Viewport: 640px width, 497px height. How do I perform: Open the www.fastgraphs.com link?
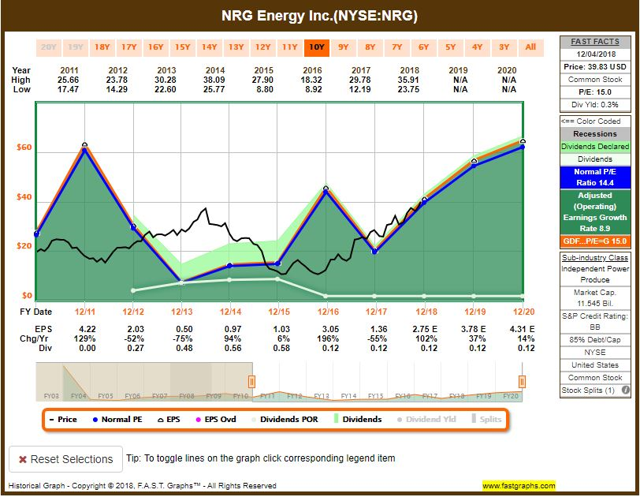[x=519, y=486]
